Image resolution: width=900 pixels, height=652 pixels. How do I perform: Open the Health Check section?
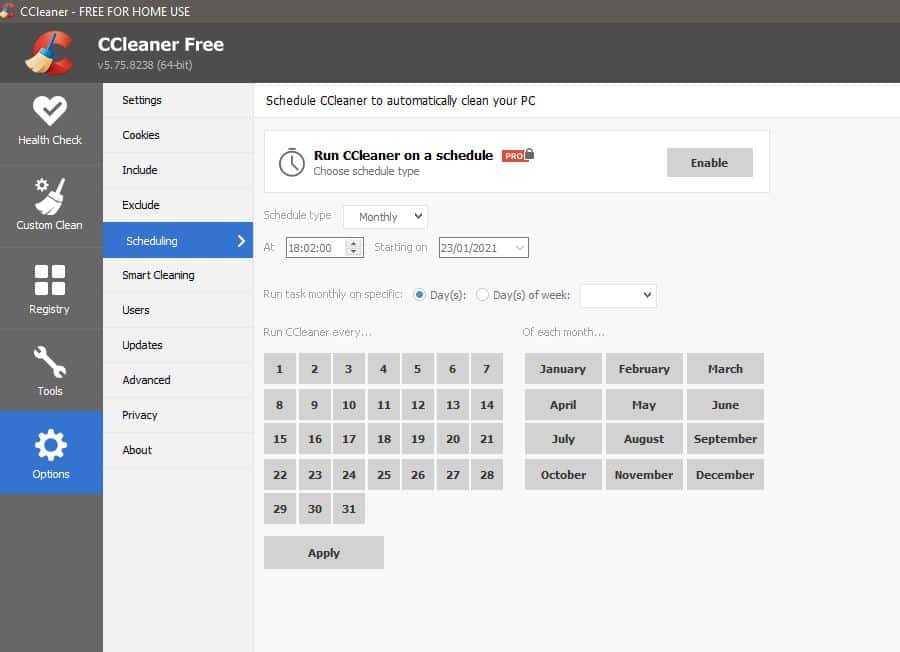click(x=51, y=122)
